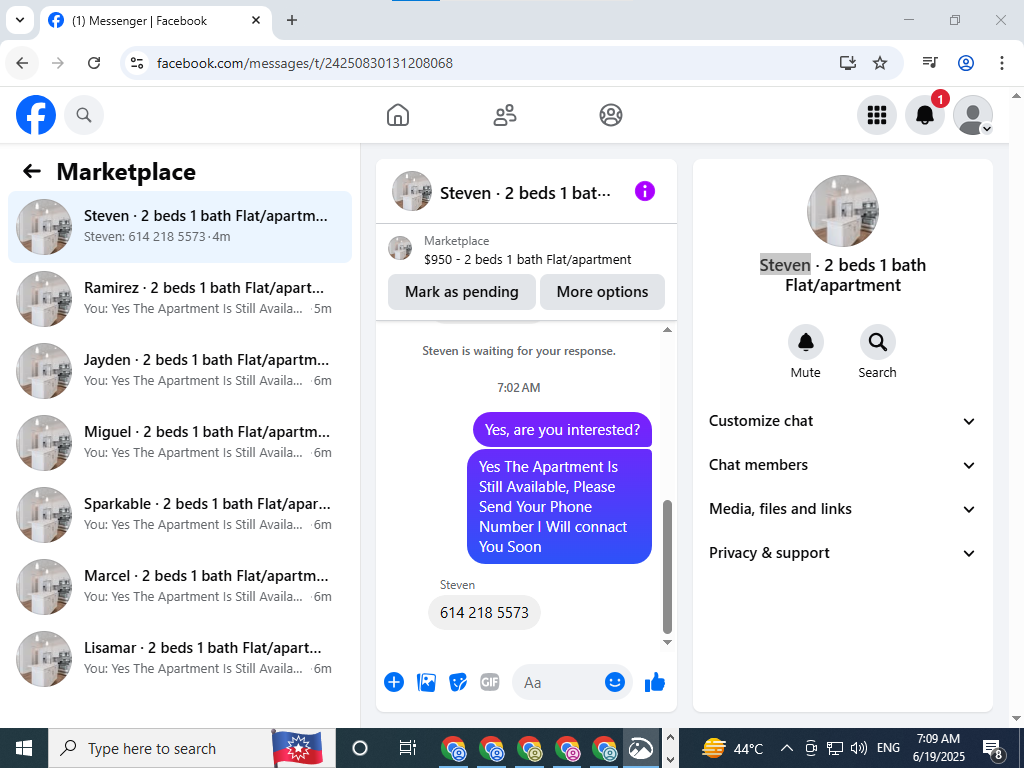
Task: Click the Mark as pending button
Action: tap(462, 292)
